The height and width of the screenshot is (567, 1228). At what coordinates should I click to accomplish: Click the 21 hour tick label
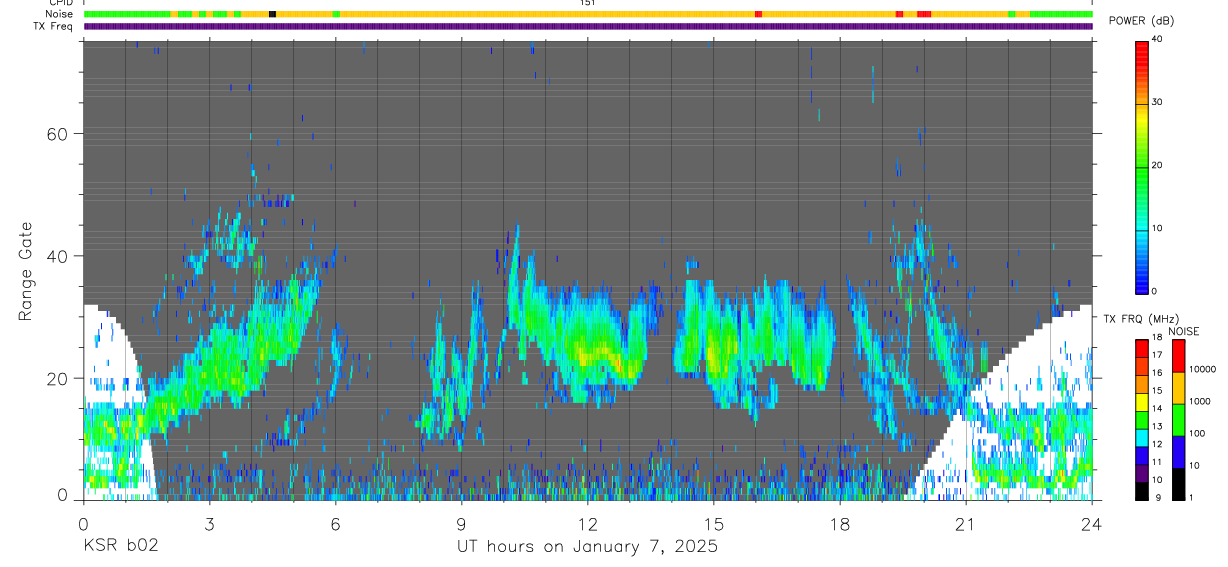click(x=965, y=525)
